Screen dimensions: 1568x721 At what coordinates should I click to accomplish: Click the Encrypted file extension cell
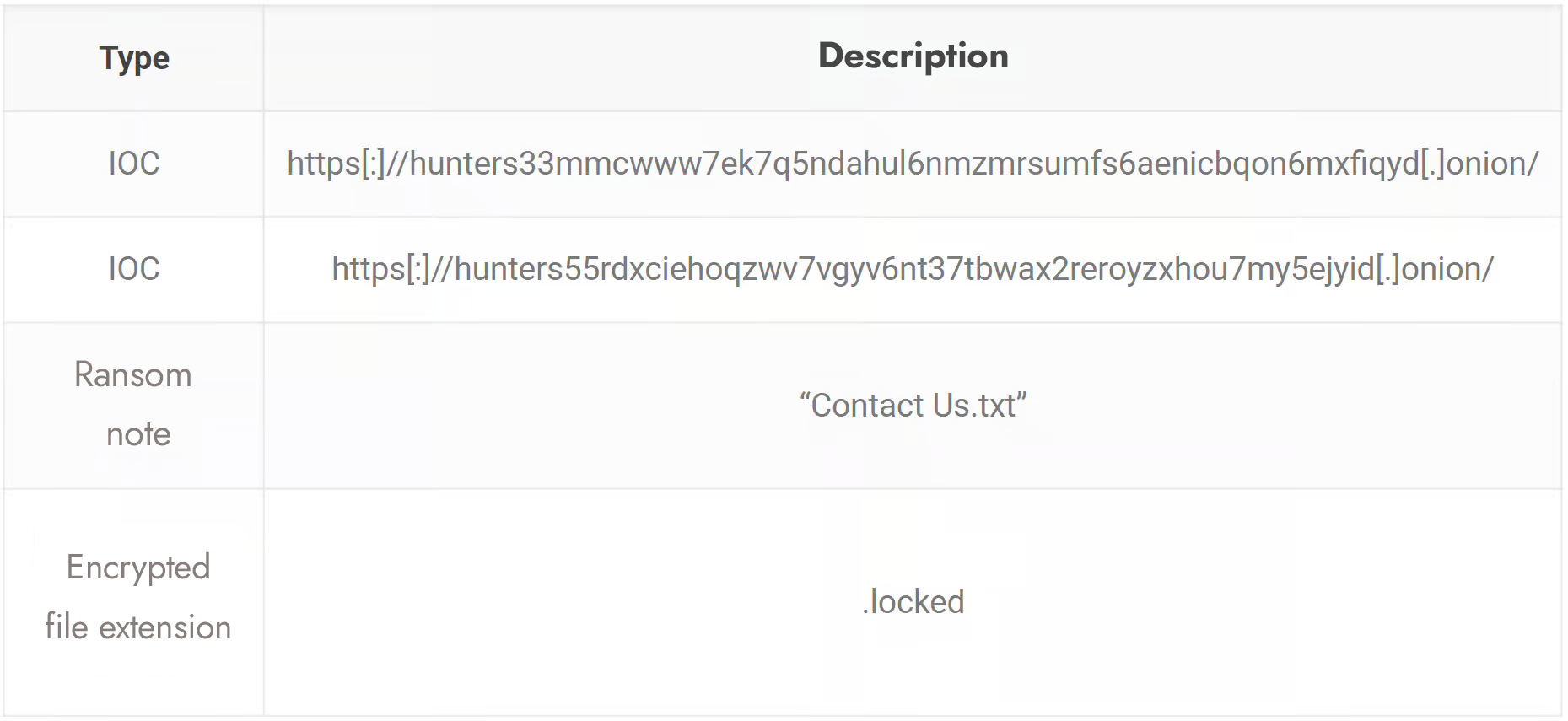click(x=134, y=602)
